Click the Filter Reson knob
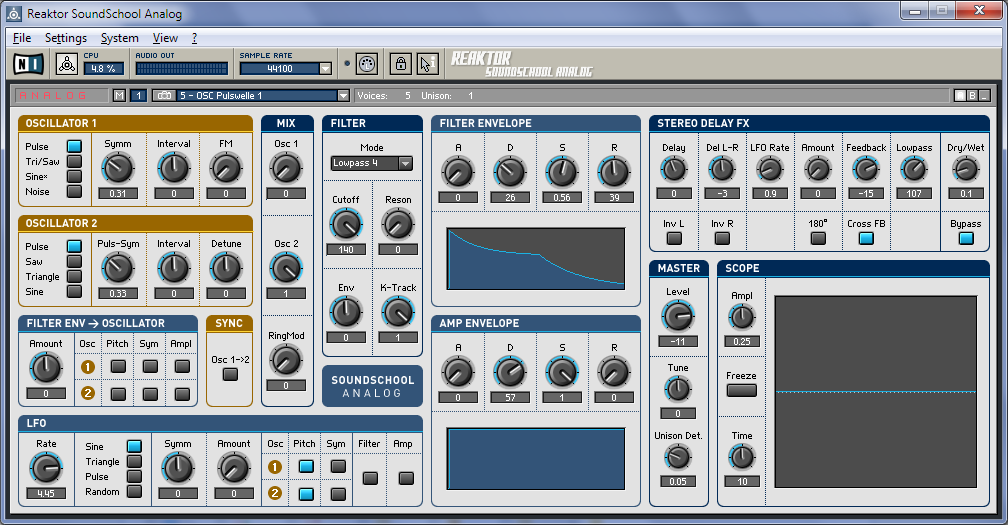The width and height of the screenshot is (1008, 525). 398,225
